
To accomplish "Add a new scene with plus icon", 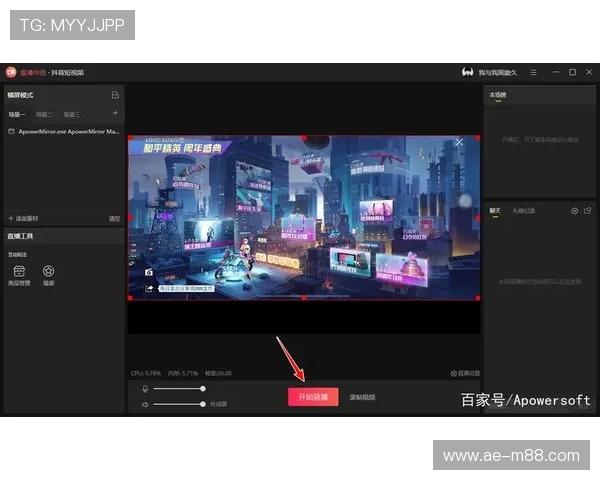I will [x=115, y=113].
